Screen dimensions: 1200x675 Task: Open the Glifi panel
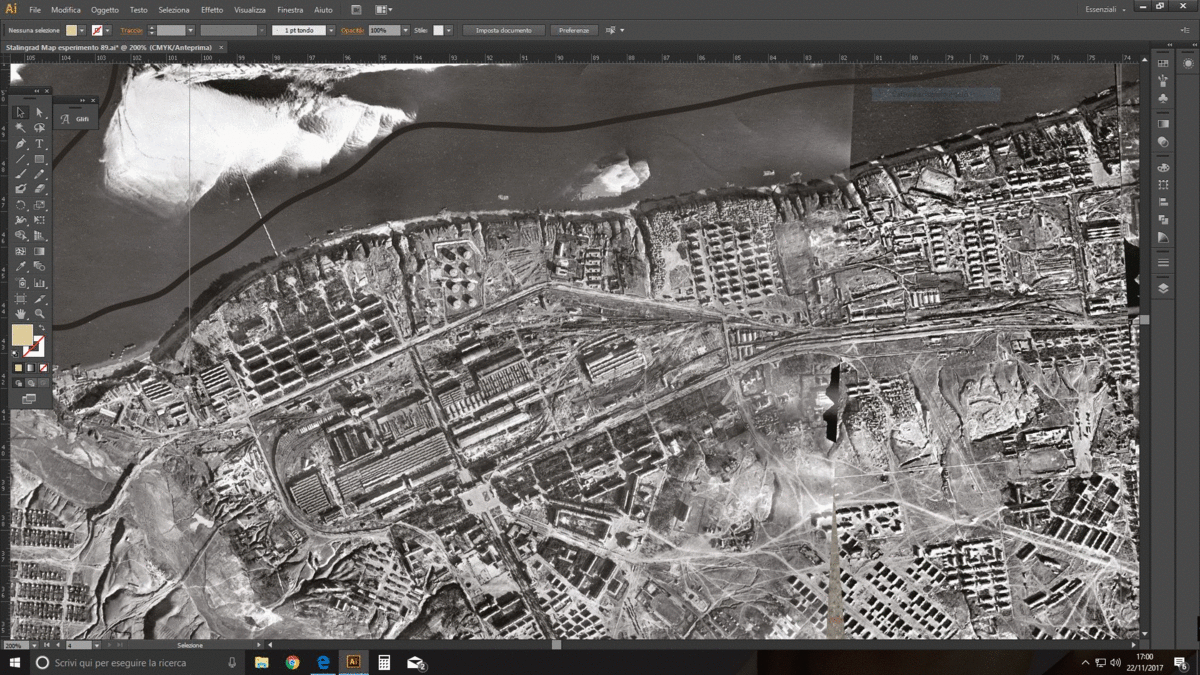tap(75, 119)
